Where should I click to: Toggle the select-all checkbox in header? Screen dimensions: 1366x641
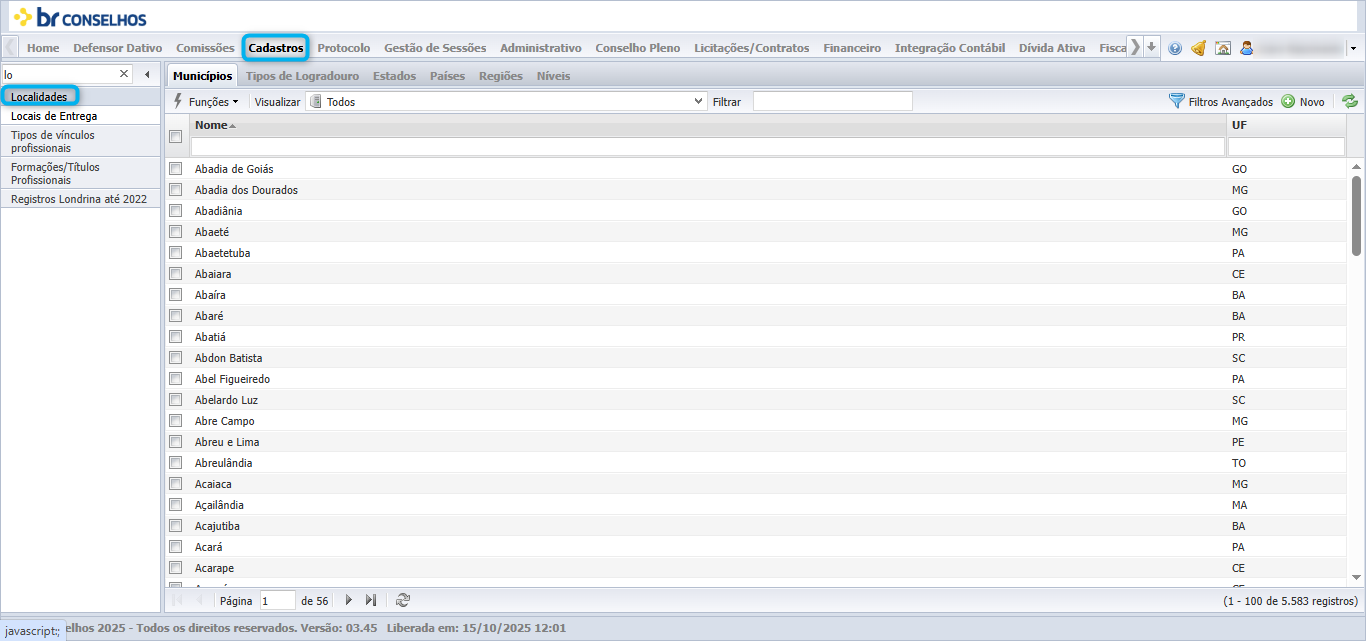tap(176, 136)
